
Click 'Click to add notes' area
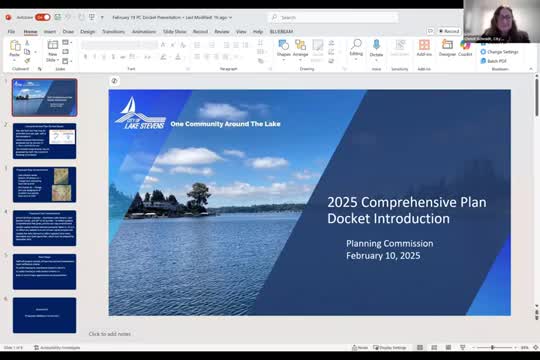(110, 334)
